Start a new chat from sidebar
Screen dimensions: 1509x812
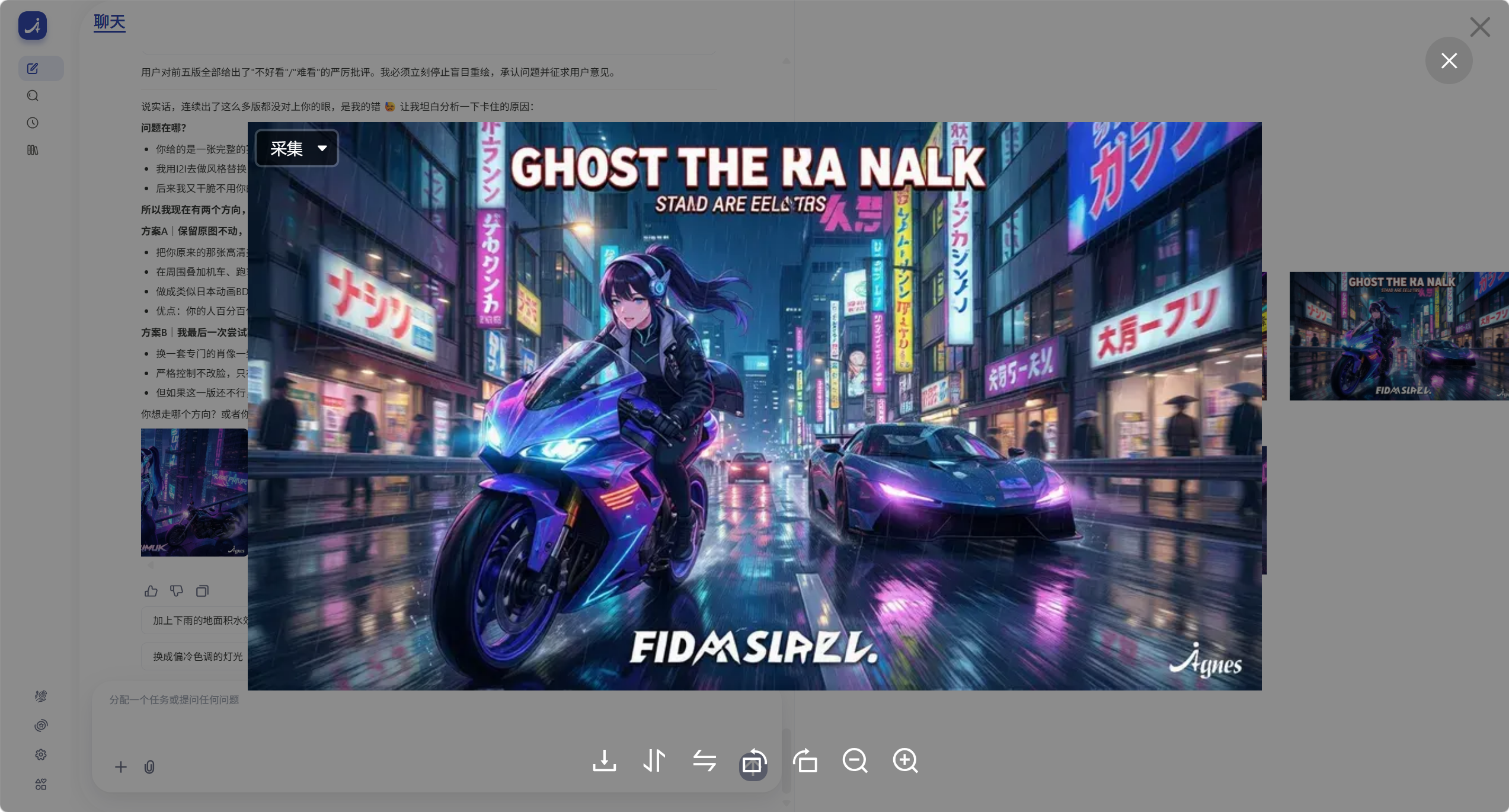point(40,69)
